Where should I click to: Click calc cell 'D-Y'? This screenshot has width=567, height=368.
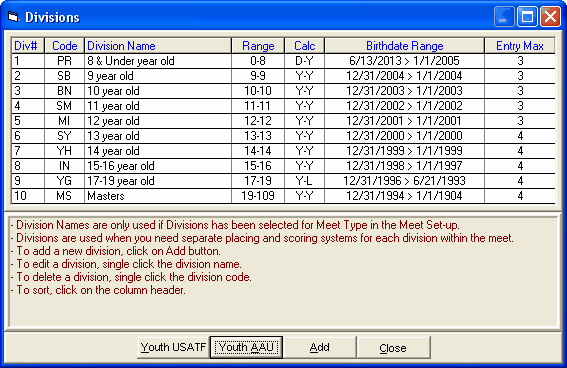coord(304,61)
